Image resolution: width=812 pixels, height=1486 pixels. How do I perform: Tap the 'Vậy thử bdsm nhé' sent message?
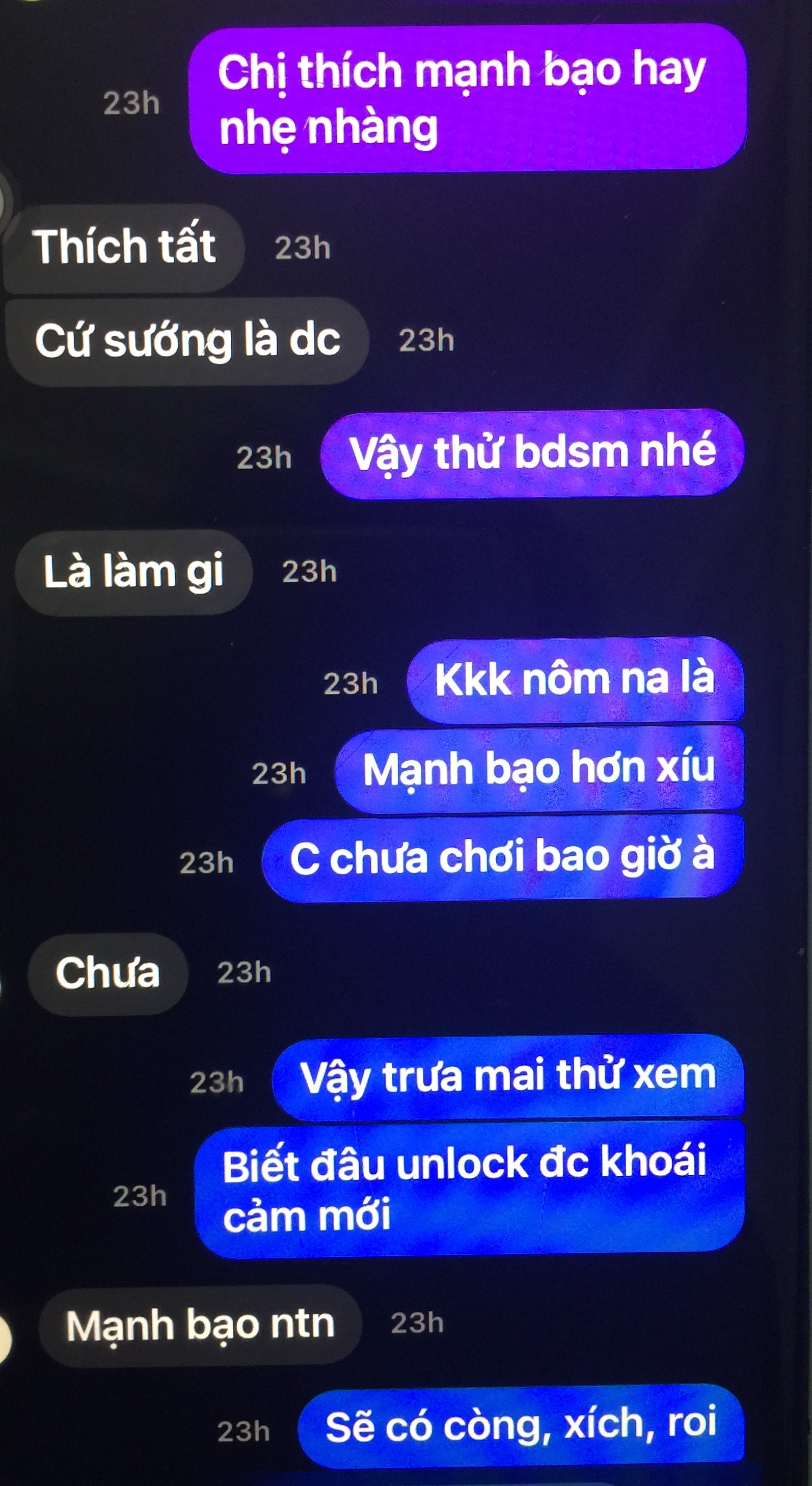pyautogui.click(x=532, y=453)
